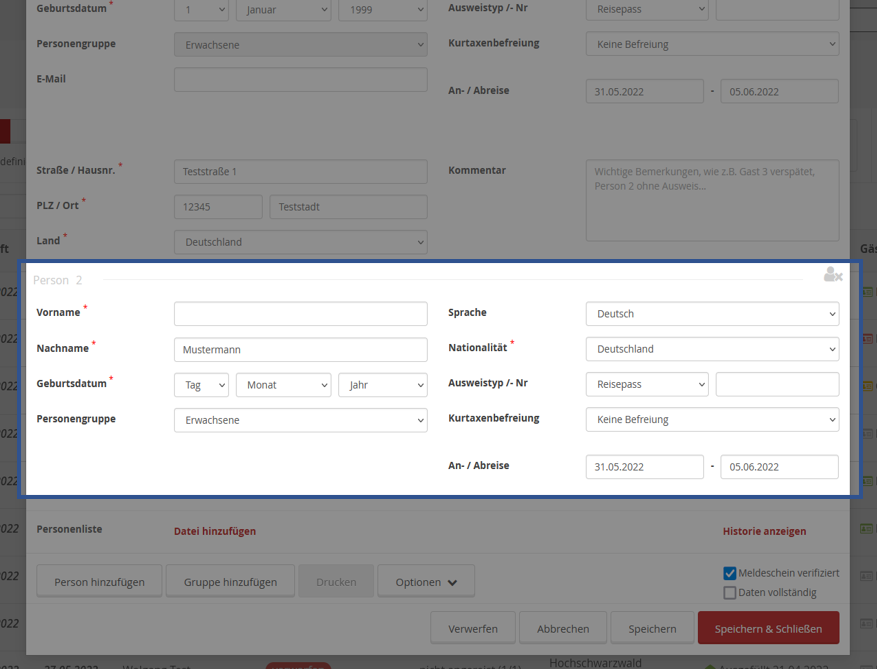Viewport: 877px width, 669px height.
Task: Select the Jahr dropdown for Person 2
Action: pyautogui.click(x=382, y=385)
